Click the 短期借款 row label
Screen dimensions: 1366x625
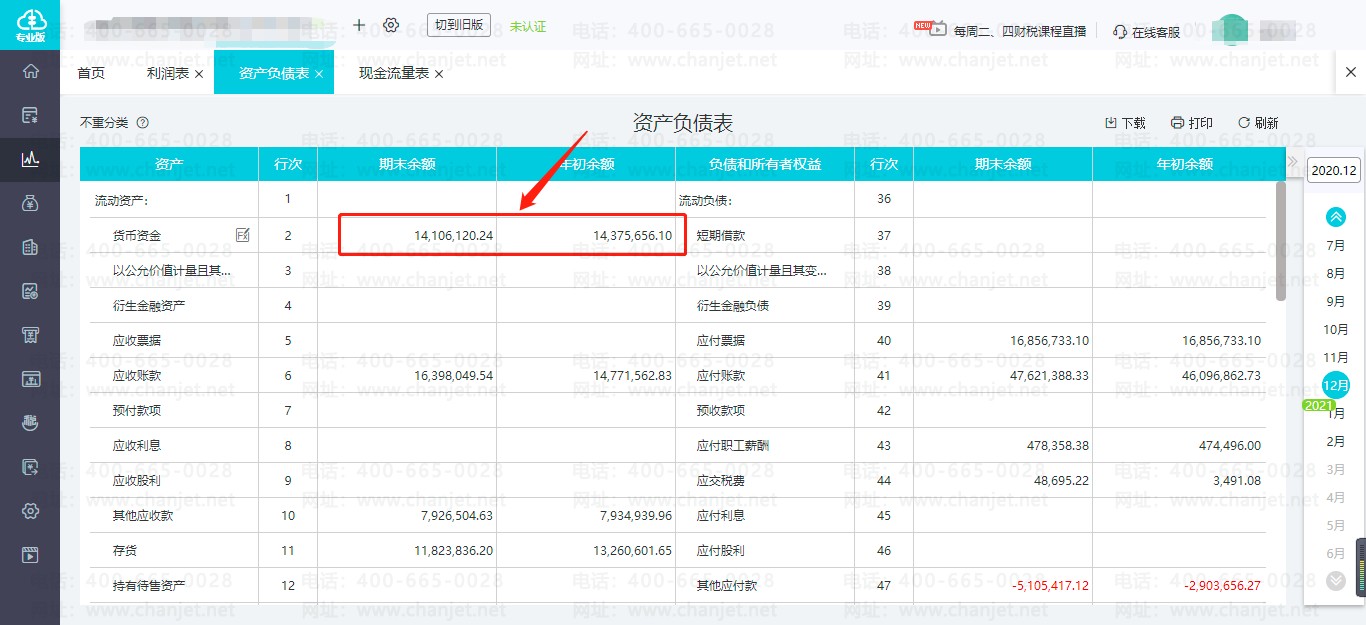pyautogui.click(x=721, y=235)
